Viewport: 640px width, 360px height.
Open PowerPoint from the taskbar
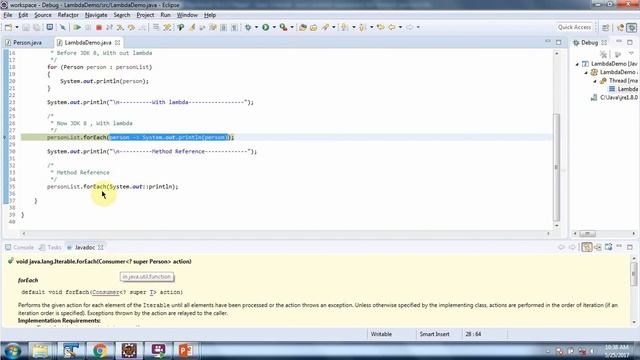pyautogui.click(x=186, y=351)
